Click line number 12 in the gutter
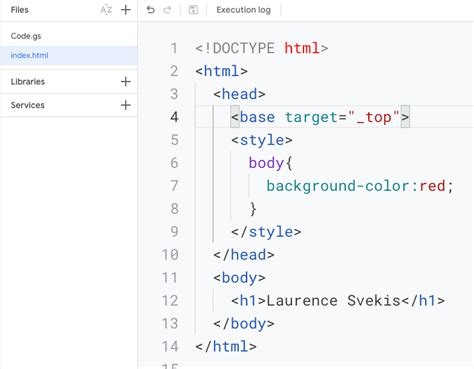The width and height of the screenshot is (474, 369). (x=170, y=301)
